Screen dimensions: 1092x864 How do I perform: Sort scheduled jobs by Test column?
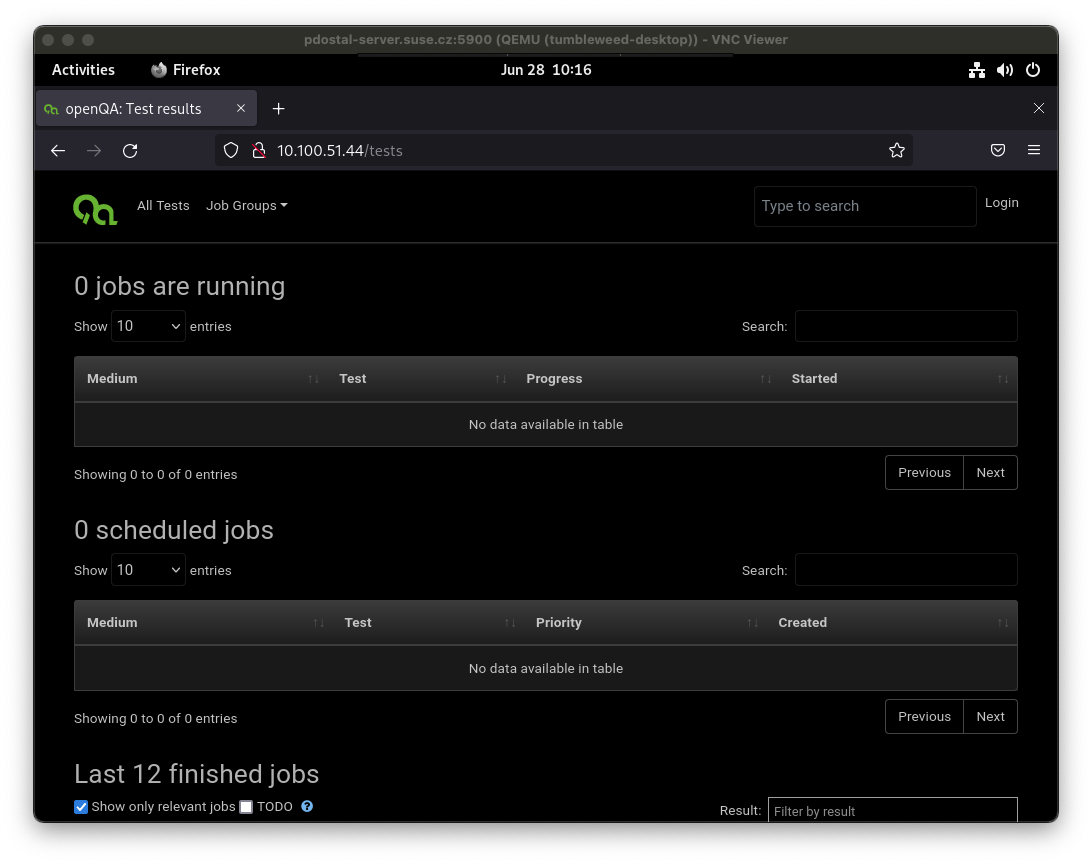coord(428,622)
